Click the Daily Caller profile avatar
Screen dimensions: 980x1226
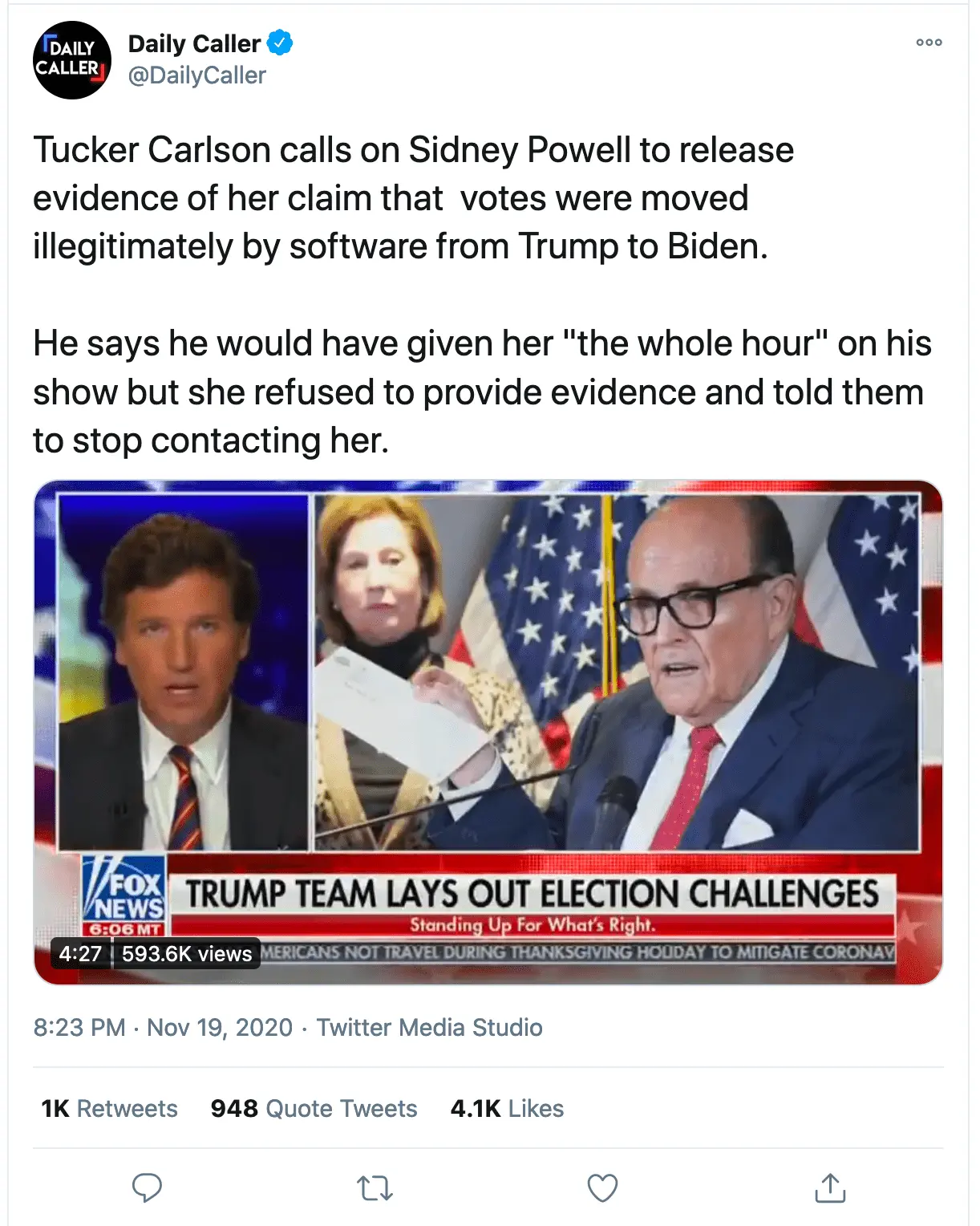click(71, 60)
